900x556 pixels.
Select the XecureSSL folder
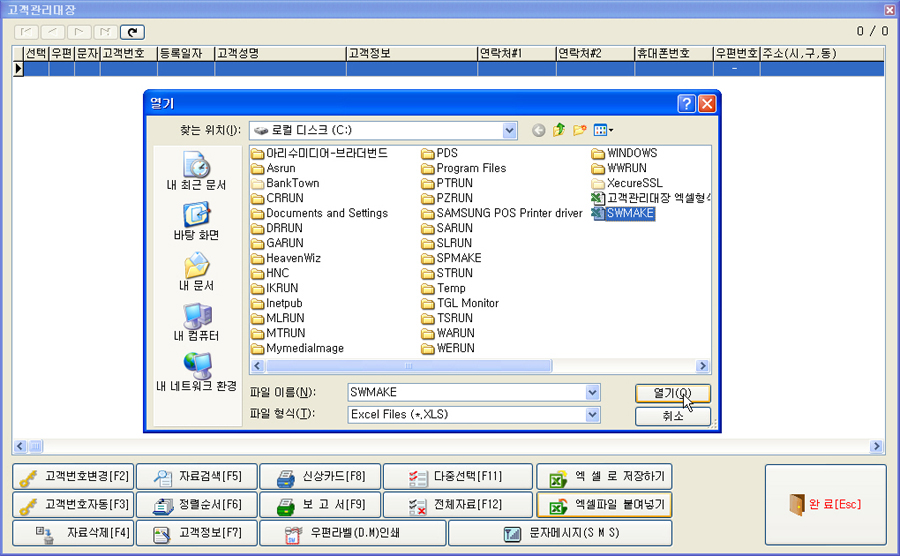coord(627,183)
